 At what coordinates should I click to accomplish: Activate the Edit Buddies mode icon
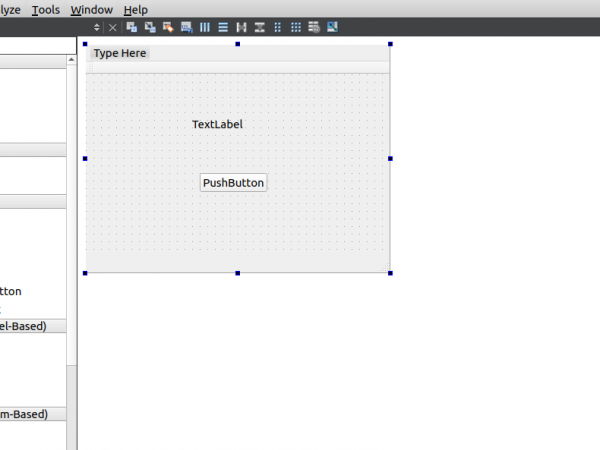click(x=168, y=27)
